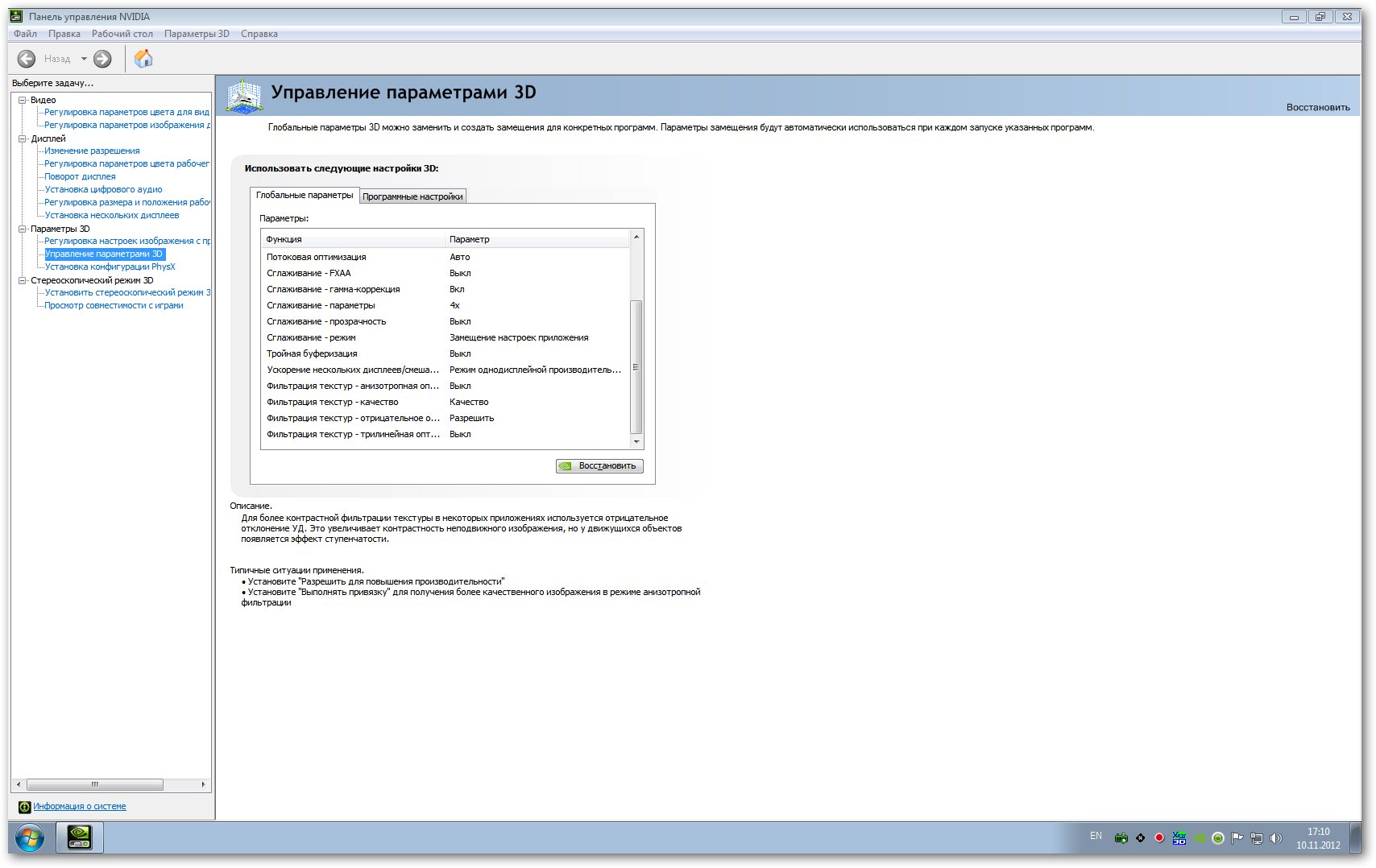Click the NVIDIA Control Panel taskbar icon

pos(79,838)
